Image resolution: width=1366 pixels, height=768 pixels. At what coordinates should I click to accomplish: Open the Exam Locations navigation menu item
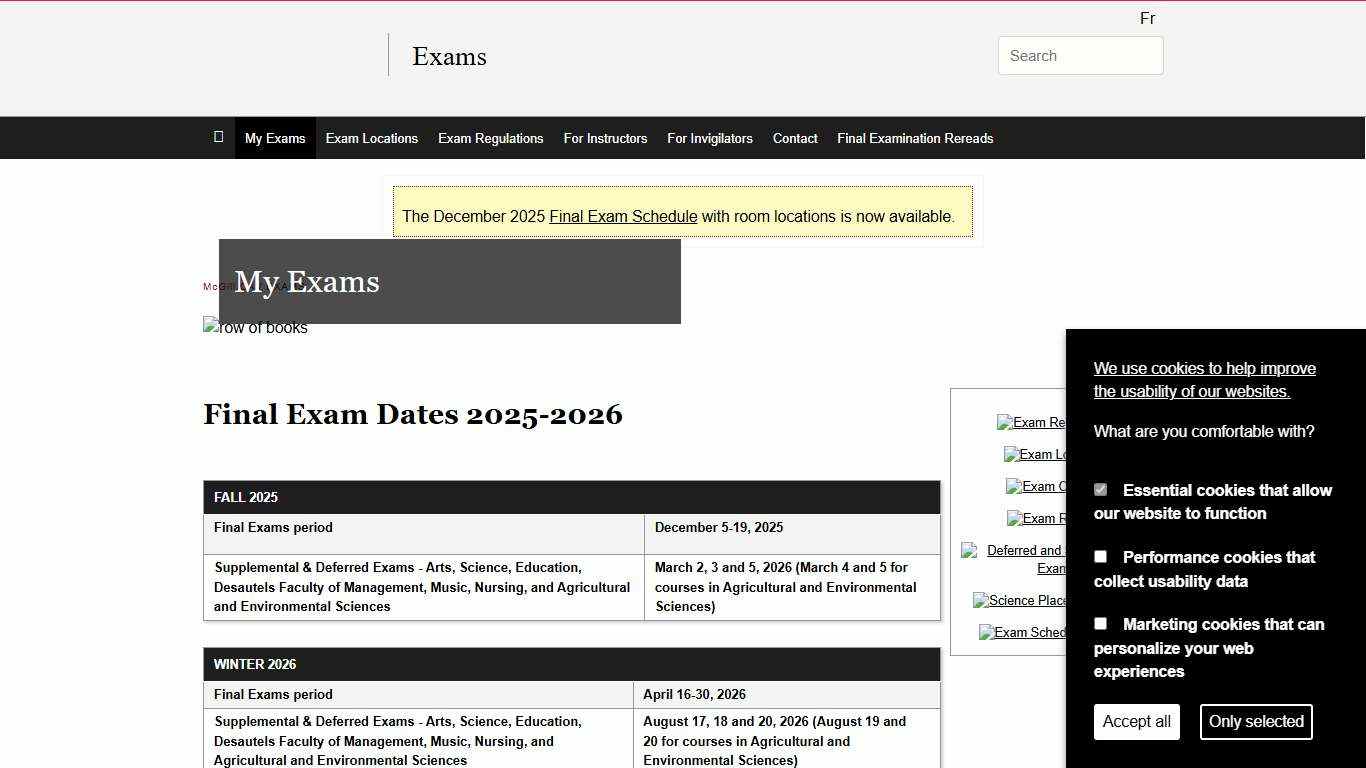371,138
